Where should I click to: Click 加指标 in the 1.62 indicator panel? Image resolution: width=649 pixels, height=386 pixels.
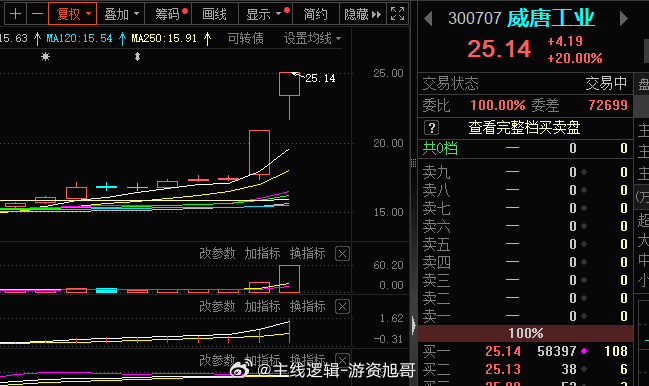[262, 307]
